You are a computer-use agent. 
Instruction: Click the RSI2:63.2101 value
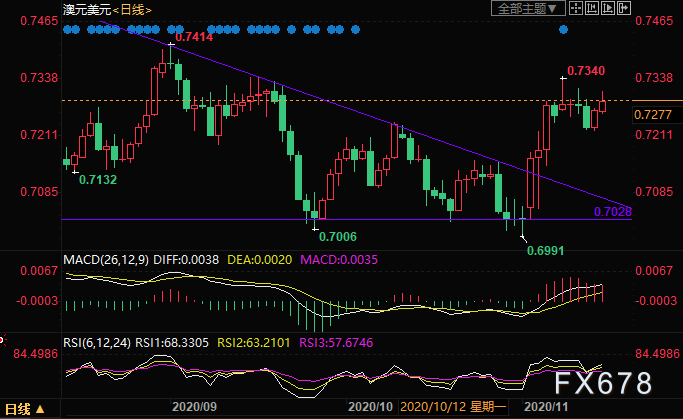254,343
